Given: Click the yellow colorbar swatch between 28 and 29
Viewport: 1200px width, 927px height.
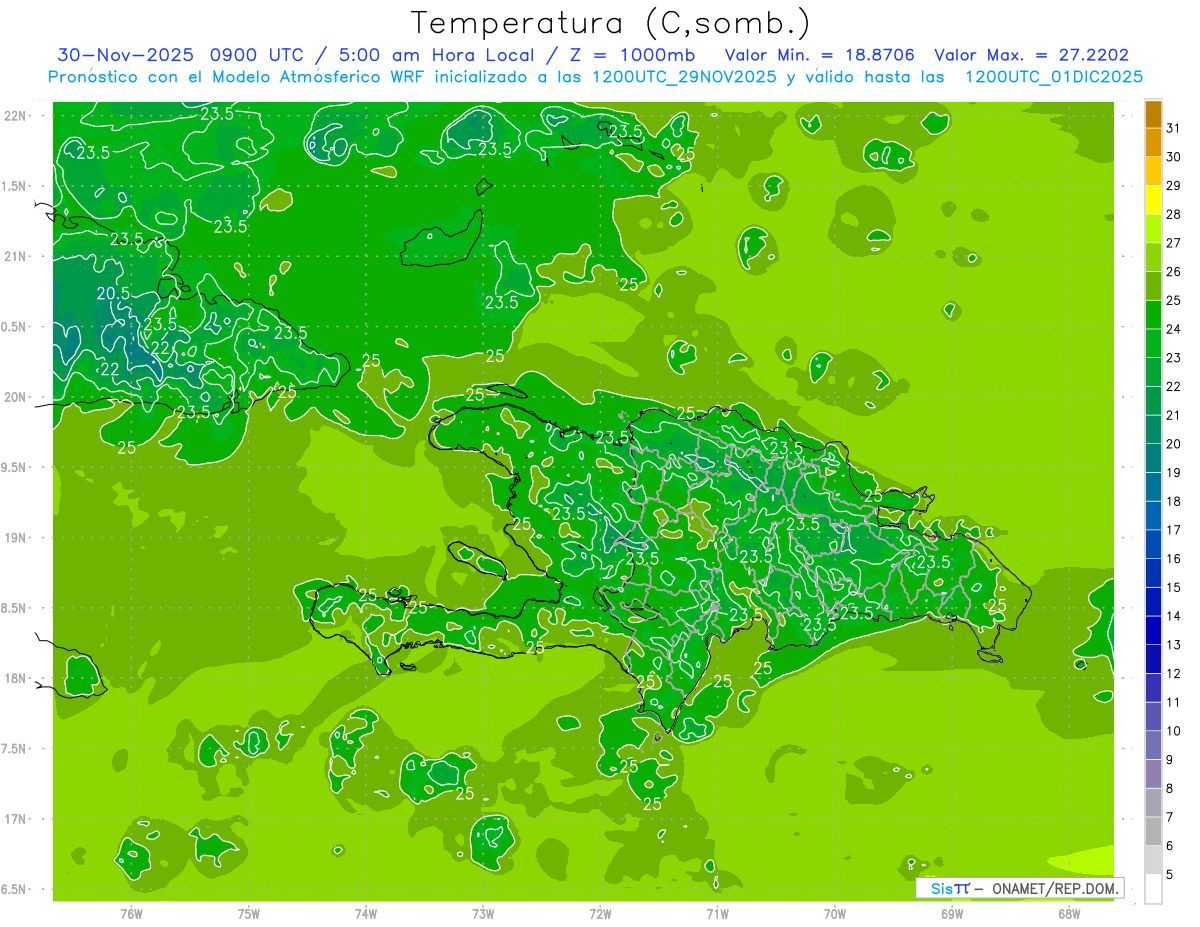Looking at the screenshot, I should click(1153, 200).
